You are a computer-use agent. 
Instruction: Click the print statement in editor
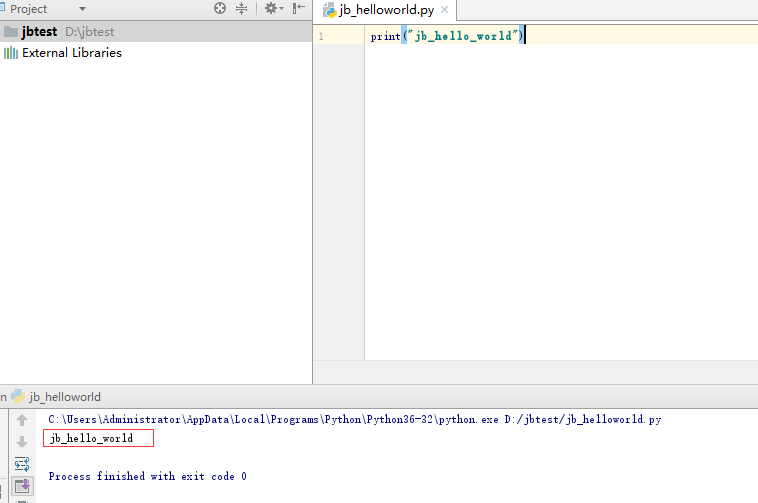pos(447,36)
